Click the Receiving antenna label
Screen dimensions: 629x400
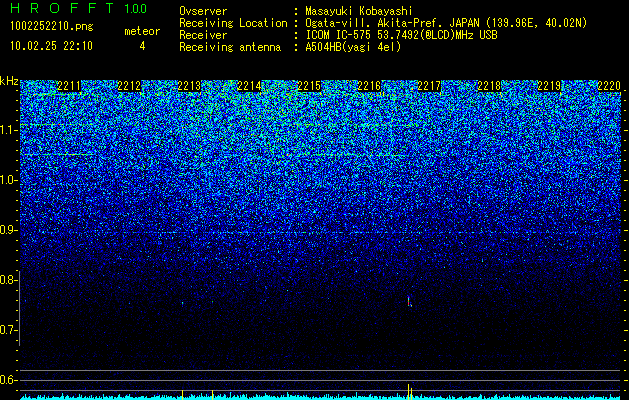(230, 47)
